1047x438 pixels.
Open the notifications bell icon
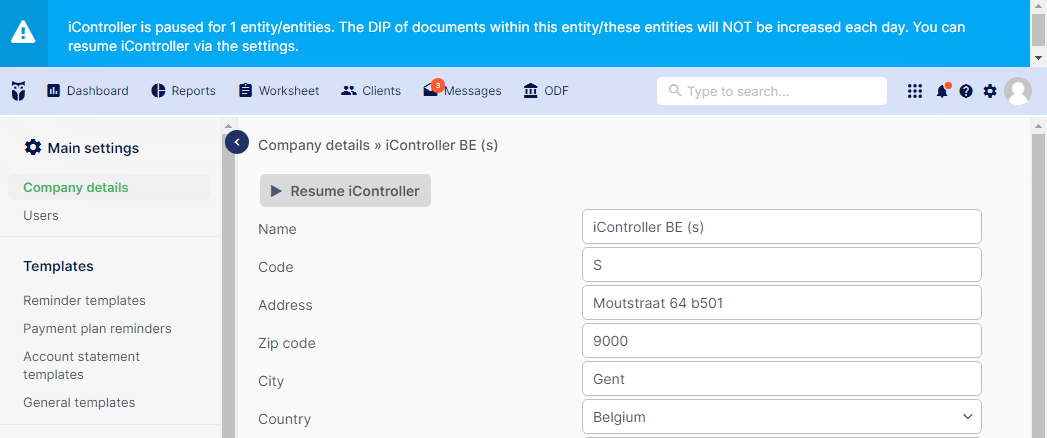click(x=942, y=91)
